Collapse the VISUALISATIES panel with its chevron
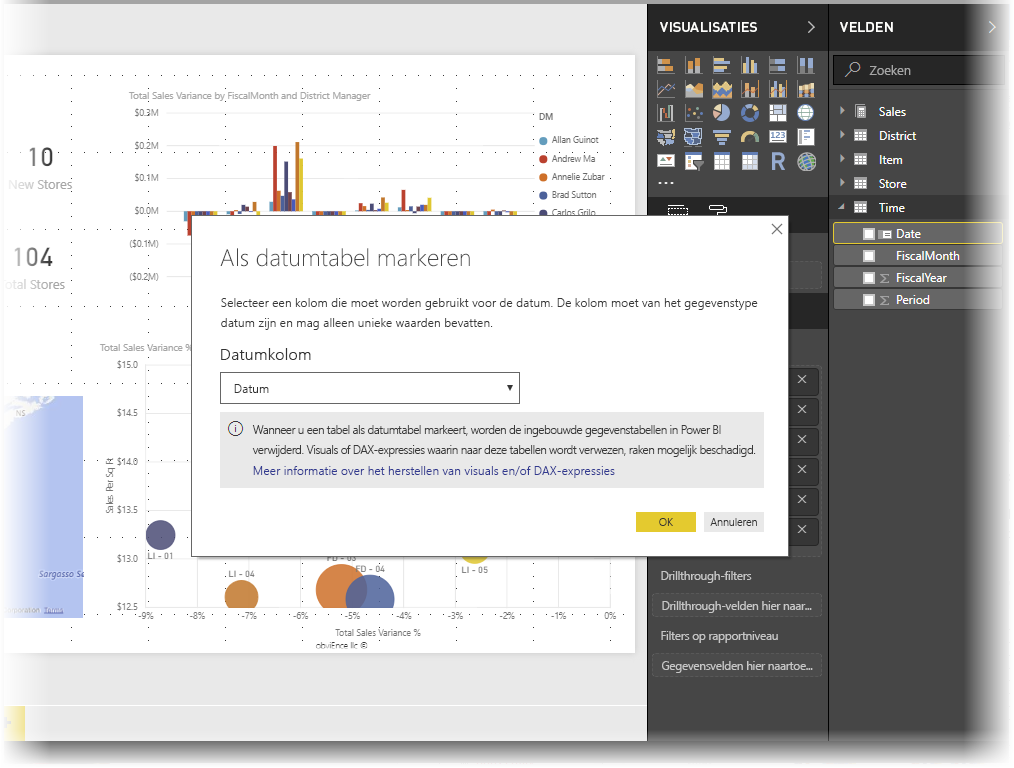 (810, 27)
